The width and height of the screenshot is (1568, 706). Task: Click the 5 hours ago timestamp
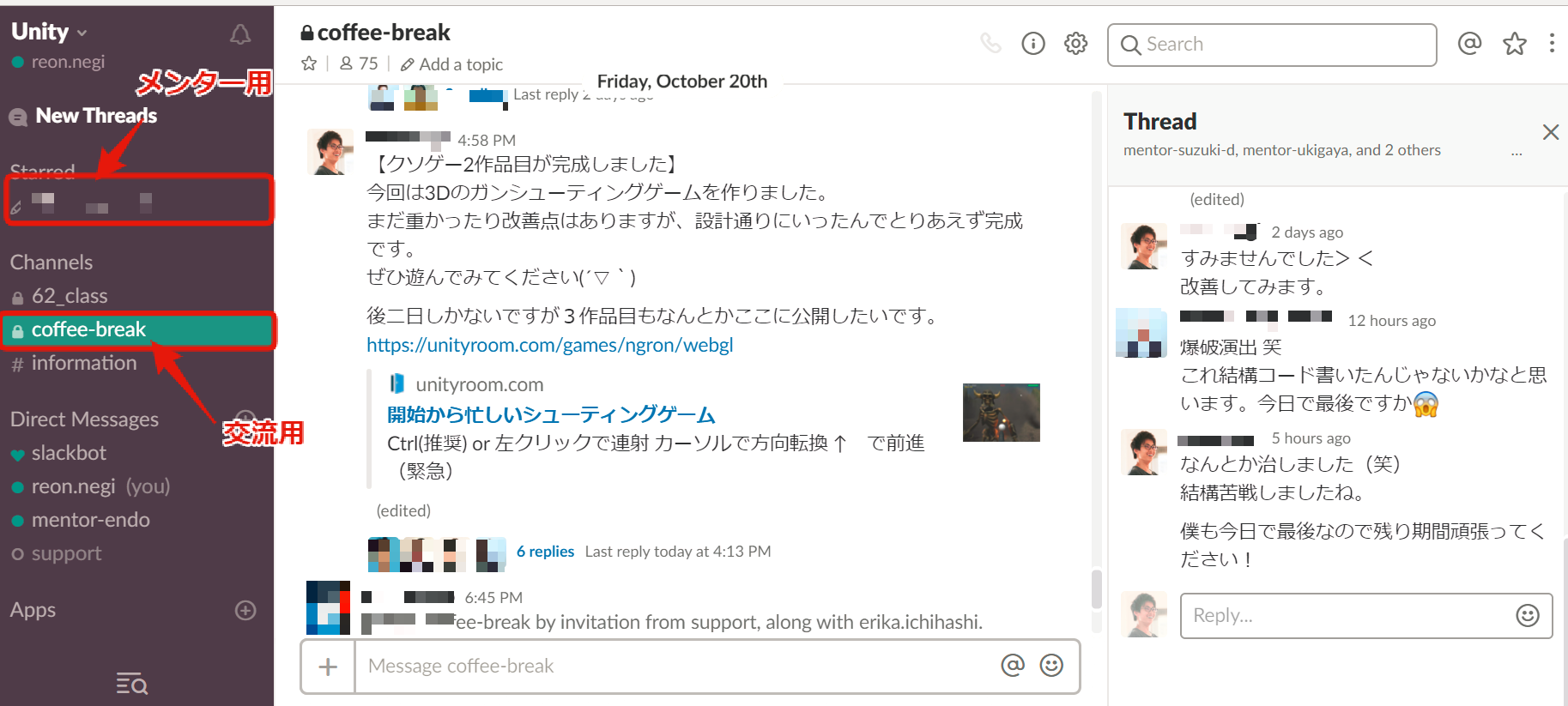tap(1311, 438)
